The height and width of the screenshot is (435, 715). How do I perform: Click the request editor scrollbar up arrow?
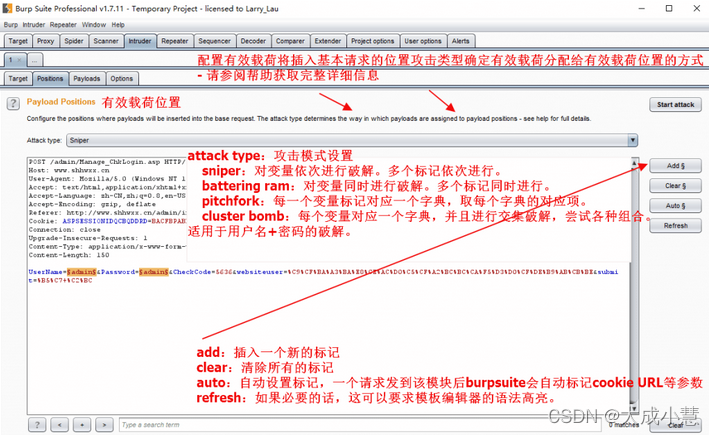634,162
